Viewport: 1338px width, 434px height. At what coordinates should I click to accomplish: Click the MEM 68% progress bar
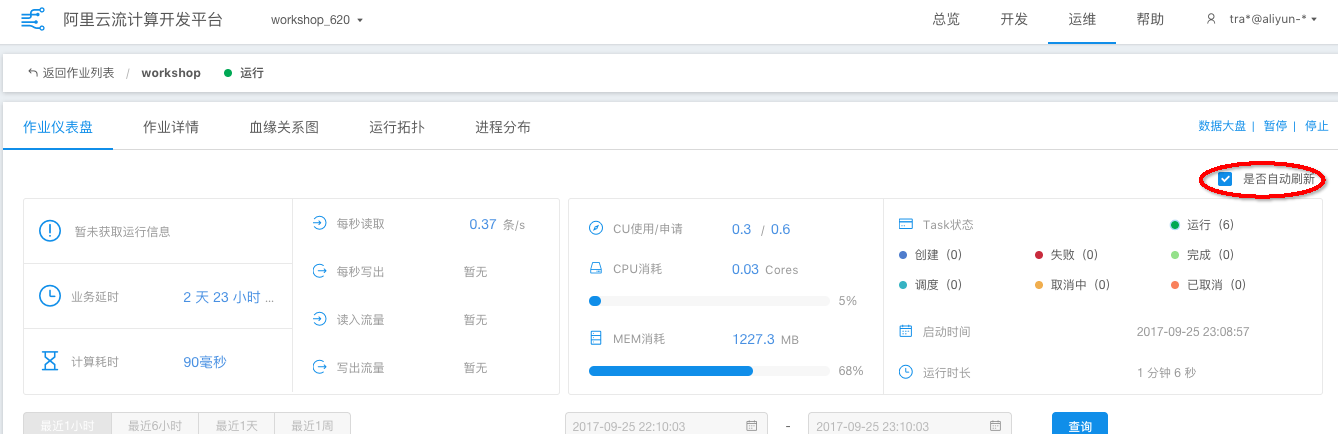[709, 371]
